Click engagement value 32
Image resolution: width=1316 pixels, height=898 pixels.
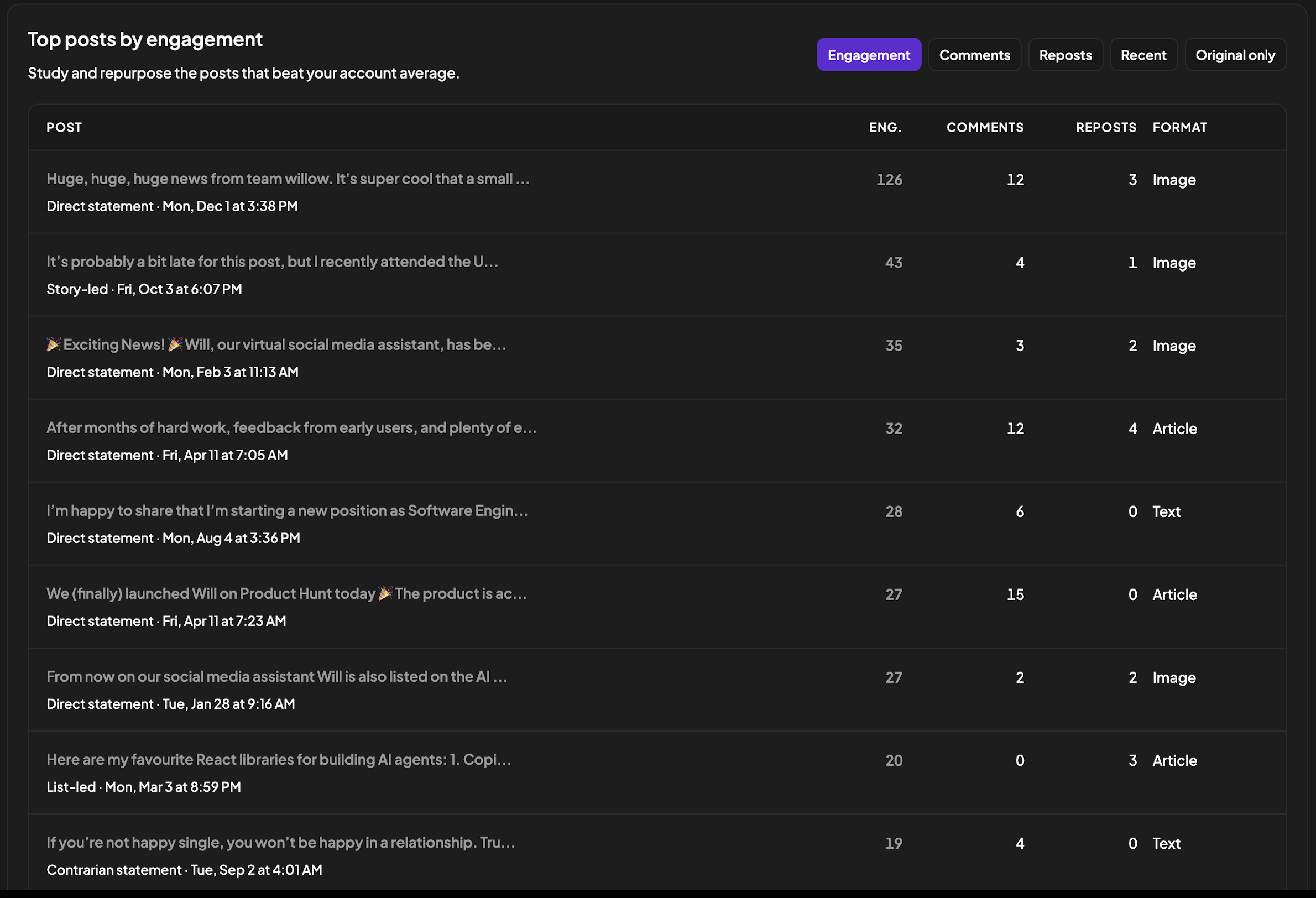[894, 429]
